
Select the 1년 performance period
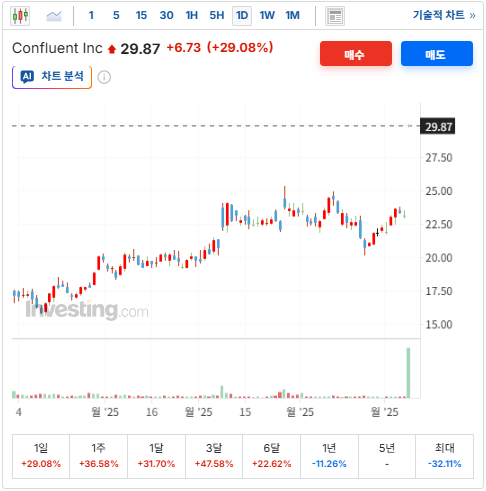tap(329, 456)
